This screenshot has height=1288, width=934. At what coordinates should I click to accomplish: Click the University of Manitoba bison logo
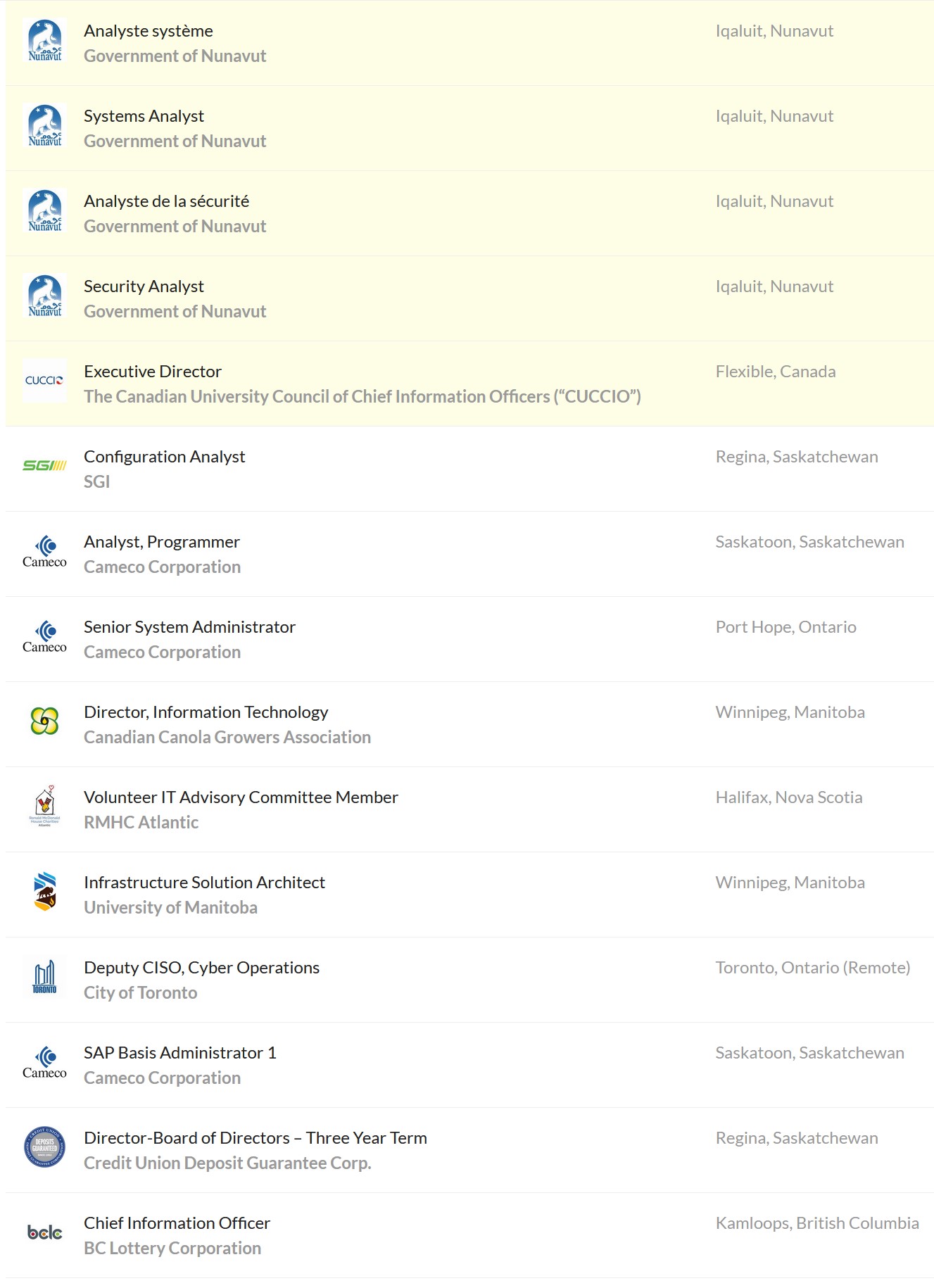tap(44, 892)
